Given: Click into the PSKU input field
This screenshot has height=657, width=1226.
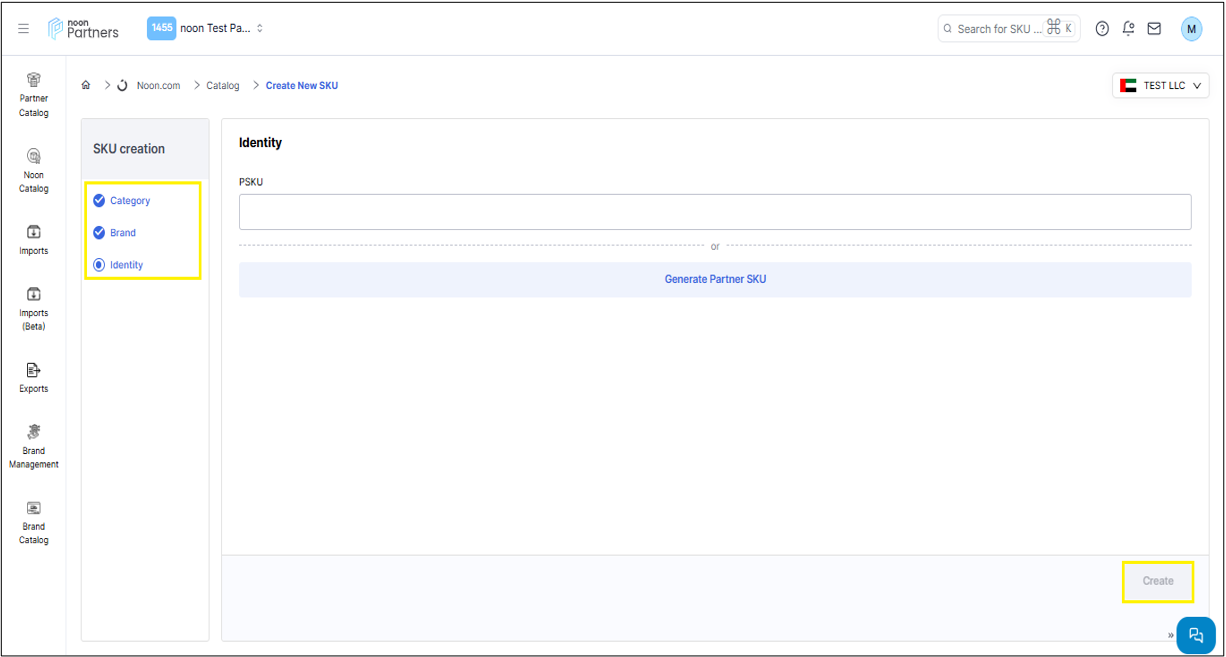Looking at the screenshot, I should point(715,212).
